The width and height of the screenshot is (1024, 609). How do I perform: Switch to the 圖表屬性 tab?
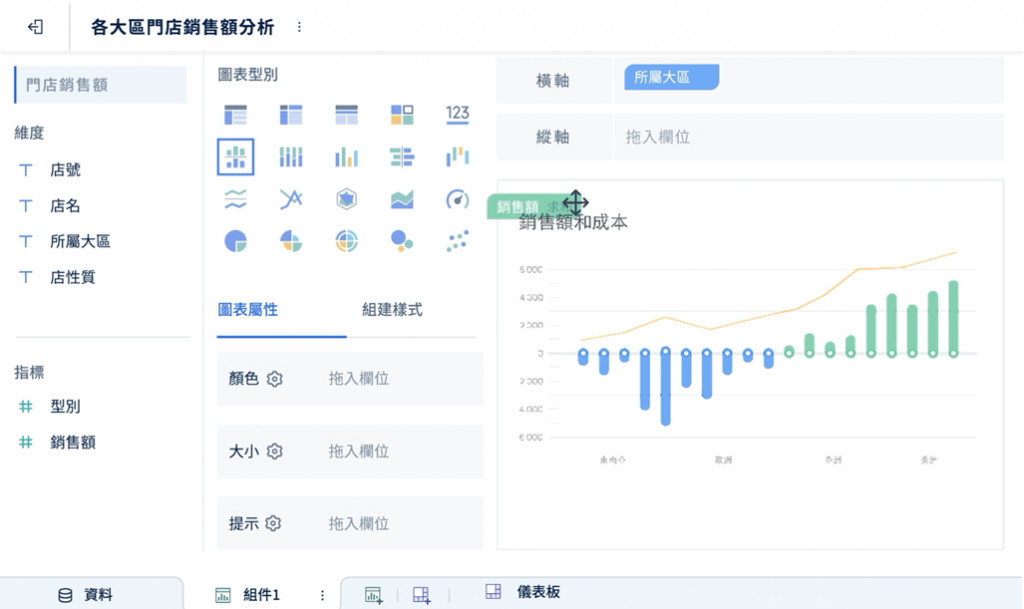point(248,309)
